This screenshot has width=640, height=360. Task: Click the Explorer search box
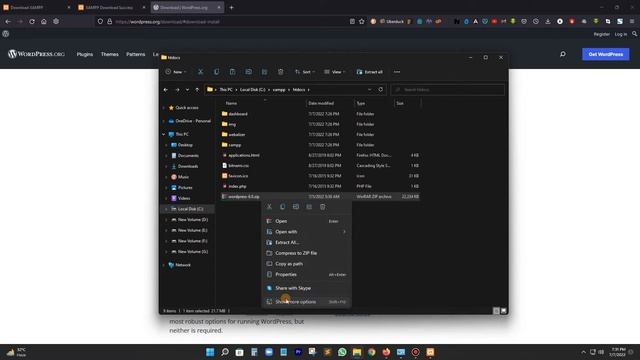point(447,89)
